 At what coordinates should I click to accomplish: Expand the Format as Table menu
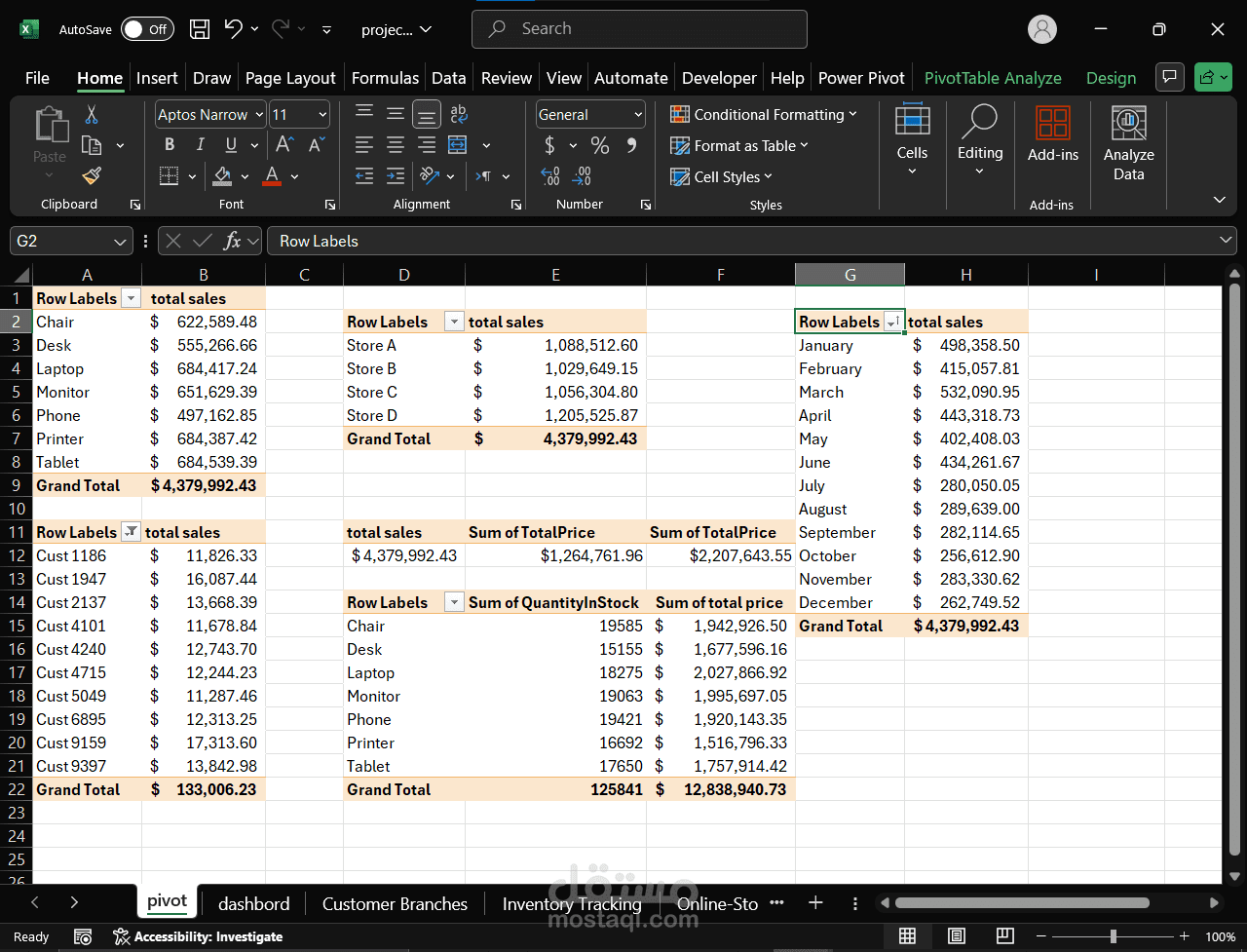point(739,145)
